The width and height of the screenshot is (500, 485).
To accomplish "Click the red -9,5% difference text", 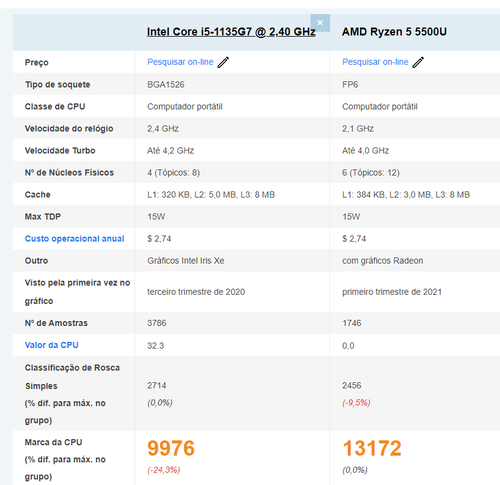I will 356,403.
